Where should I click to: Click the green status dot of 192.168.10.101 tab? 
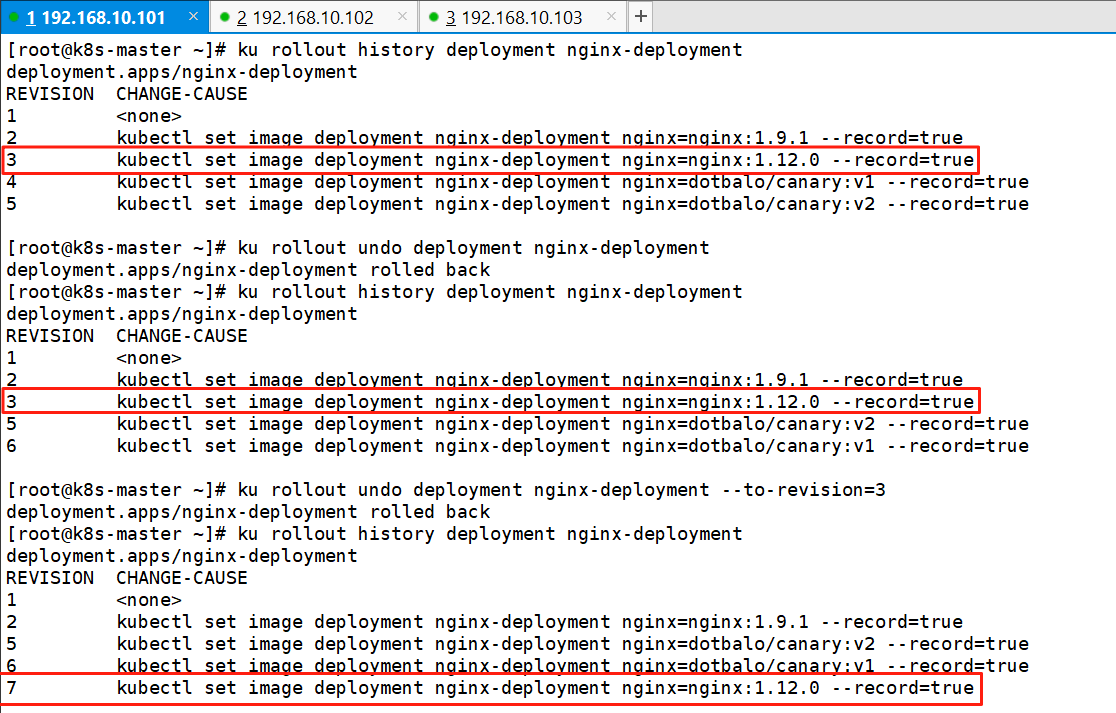[14, 17]
